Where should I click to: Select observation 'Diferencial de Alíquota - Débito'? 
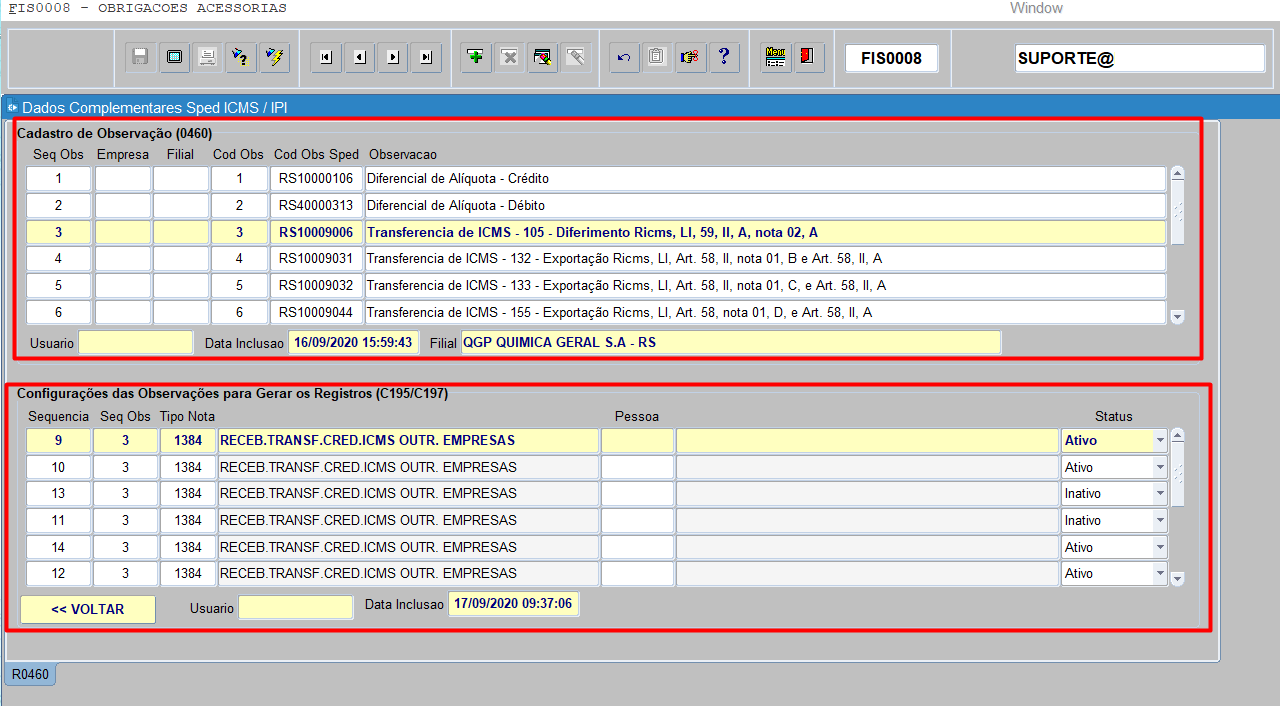pos(766,206)
